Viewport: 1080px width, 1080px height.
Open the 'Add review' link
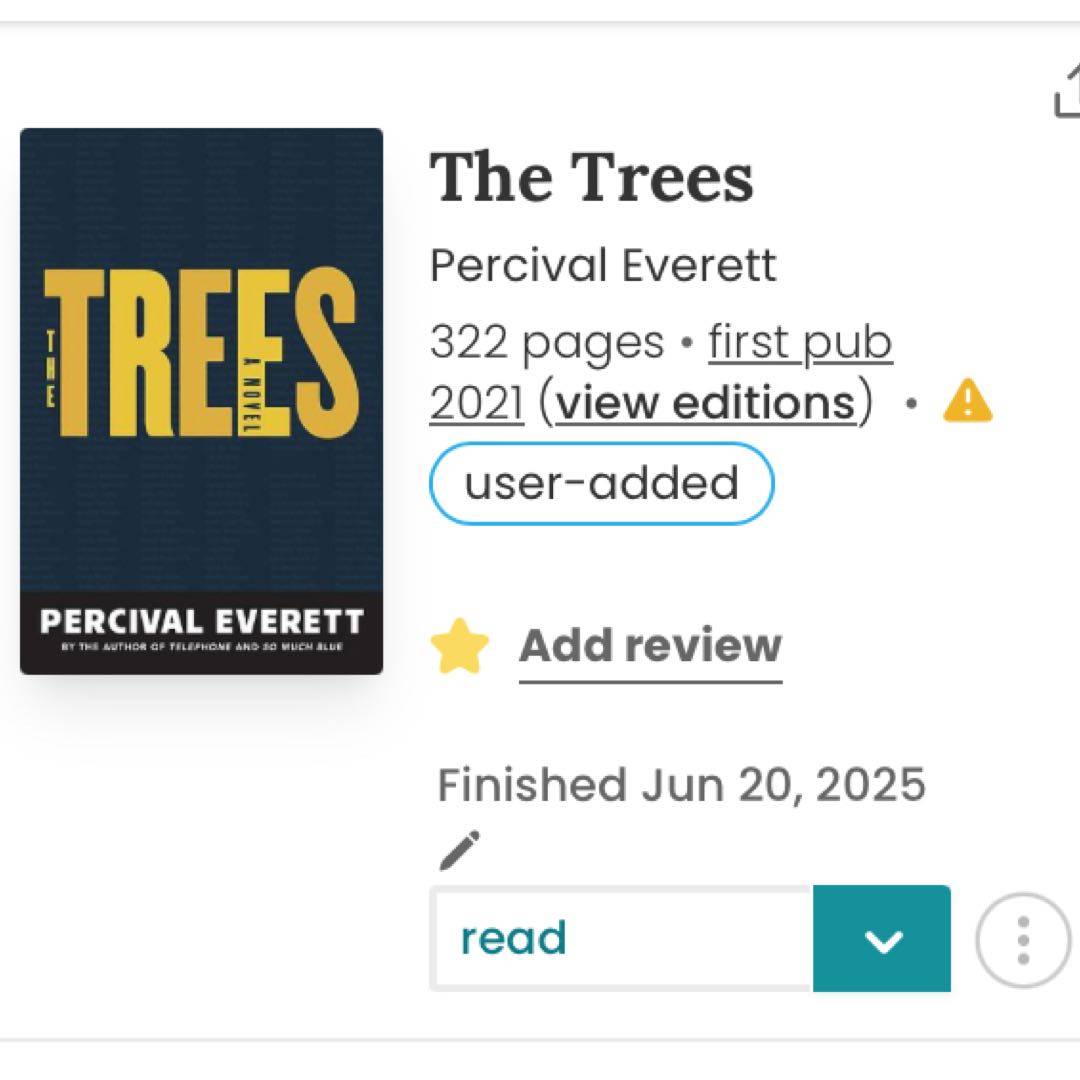click(650, 646)
